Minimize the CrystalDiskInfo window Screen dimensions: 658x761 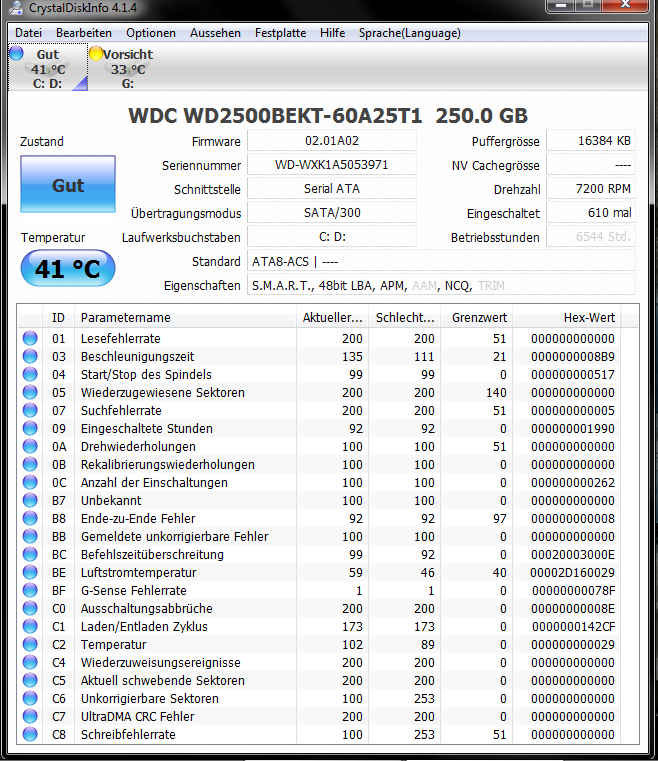pos(561,4)
